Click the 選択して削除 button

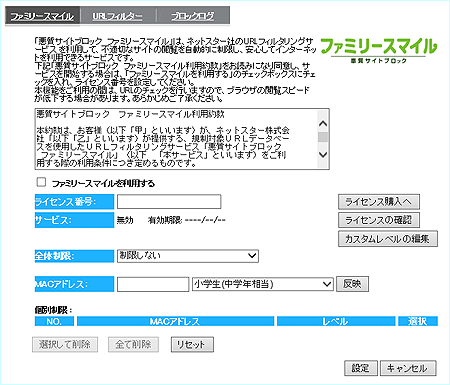pyautogui.click(x=65, y=344)
